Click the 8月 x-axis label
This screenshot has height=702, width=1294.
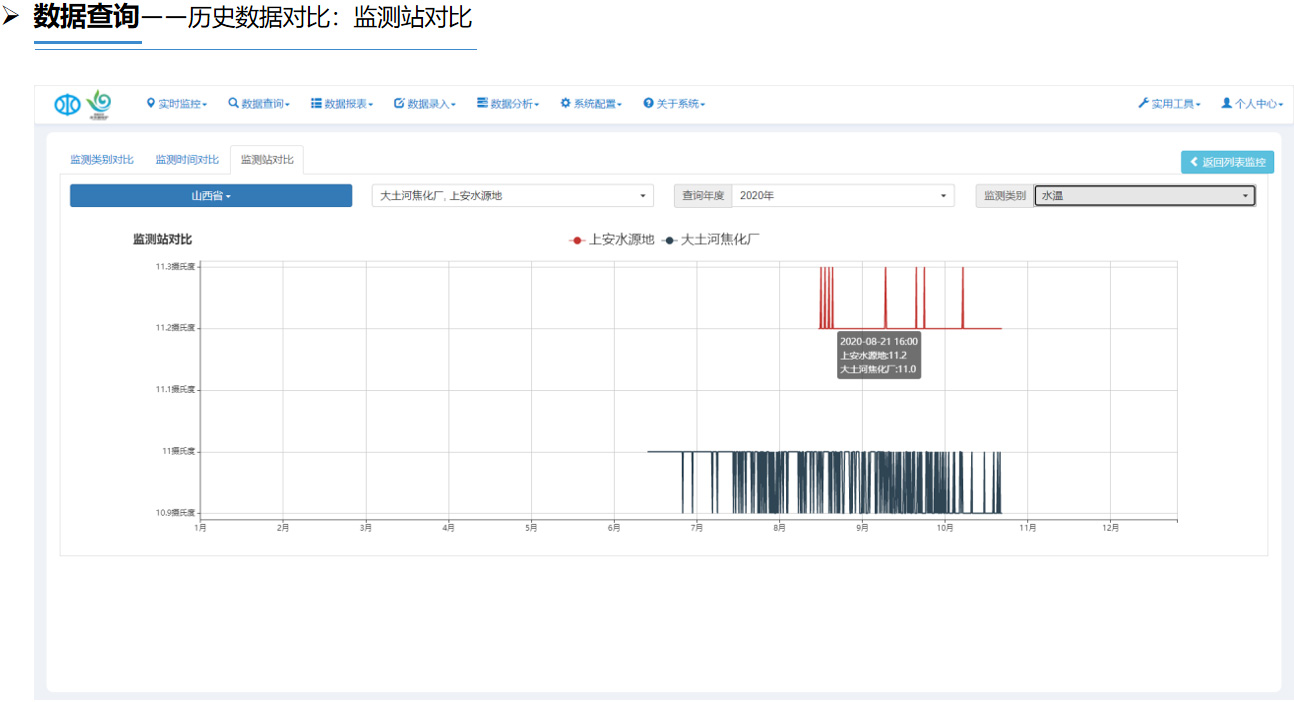click(x=779, y=528)
